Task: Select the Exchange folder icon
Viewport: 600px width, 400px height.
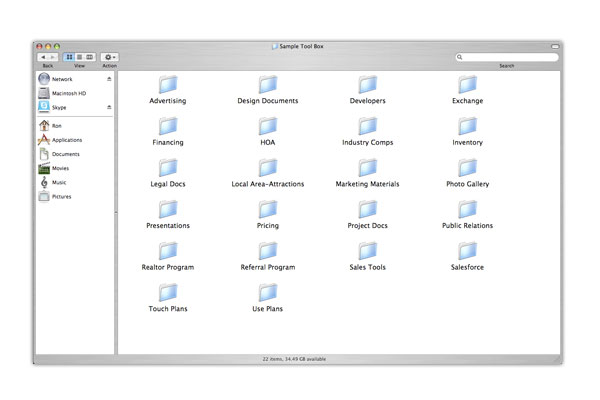Action: pos(467,85)
